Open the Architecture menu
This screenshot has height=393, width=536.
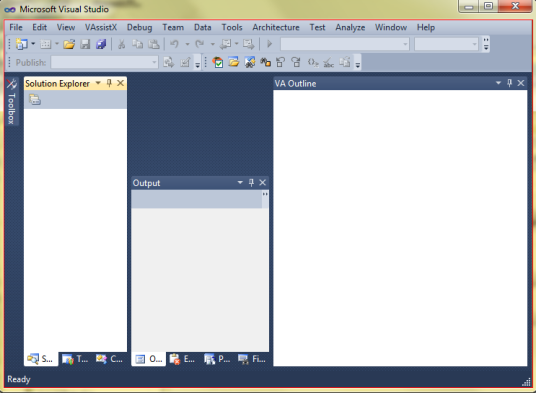click(276, 27)
